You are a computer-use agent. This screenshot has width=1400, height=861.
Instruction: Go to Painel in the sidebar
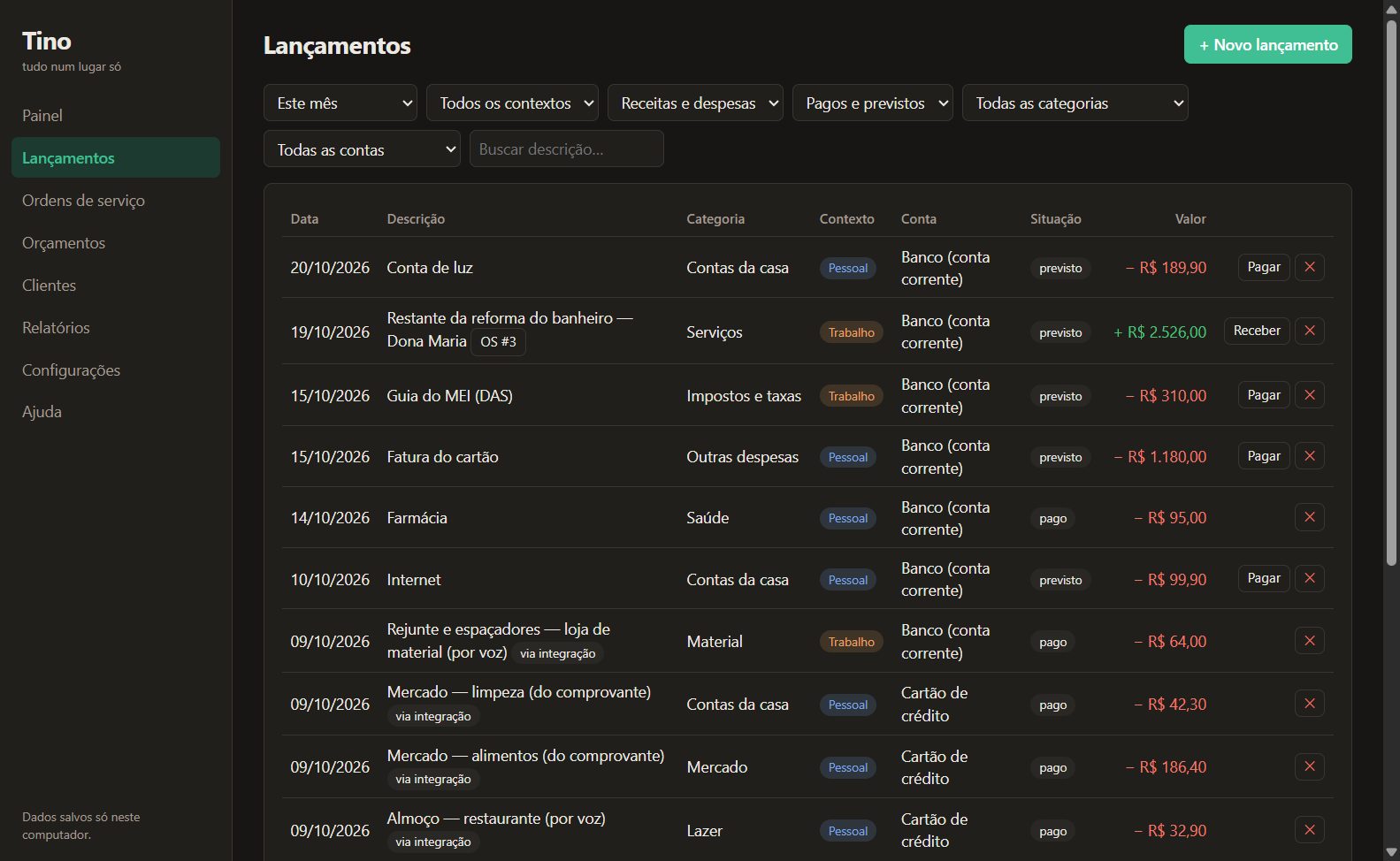(x=116, y=116)
